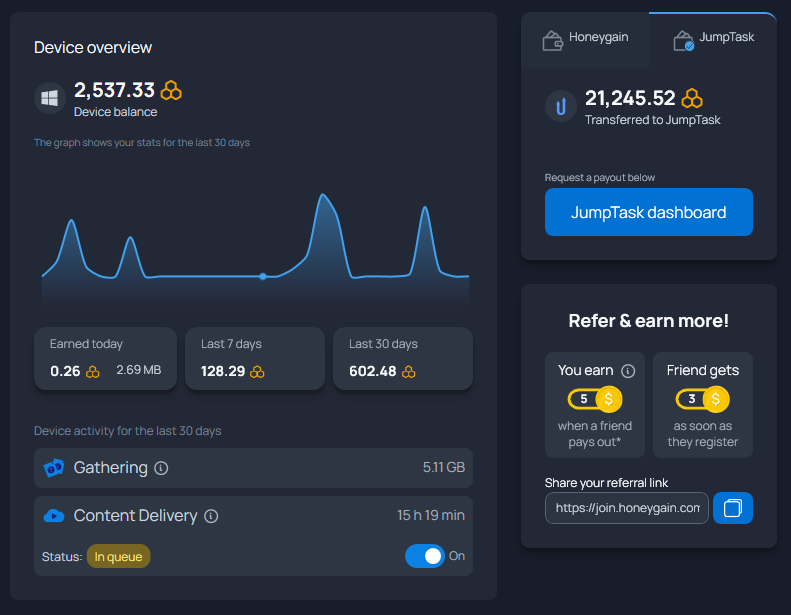Click the Request a payout below text
The height and width of the screenshot is (615, 791).
tap(600, 178)
